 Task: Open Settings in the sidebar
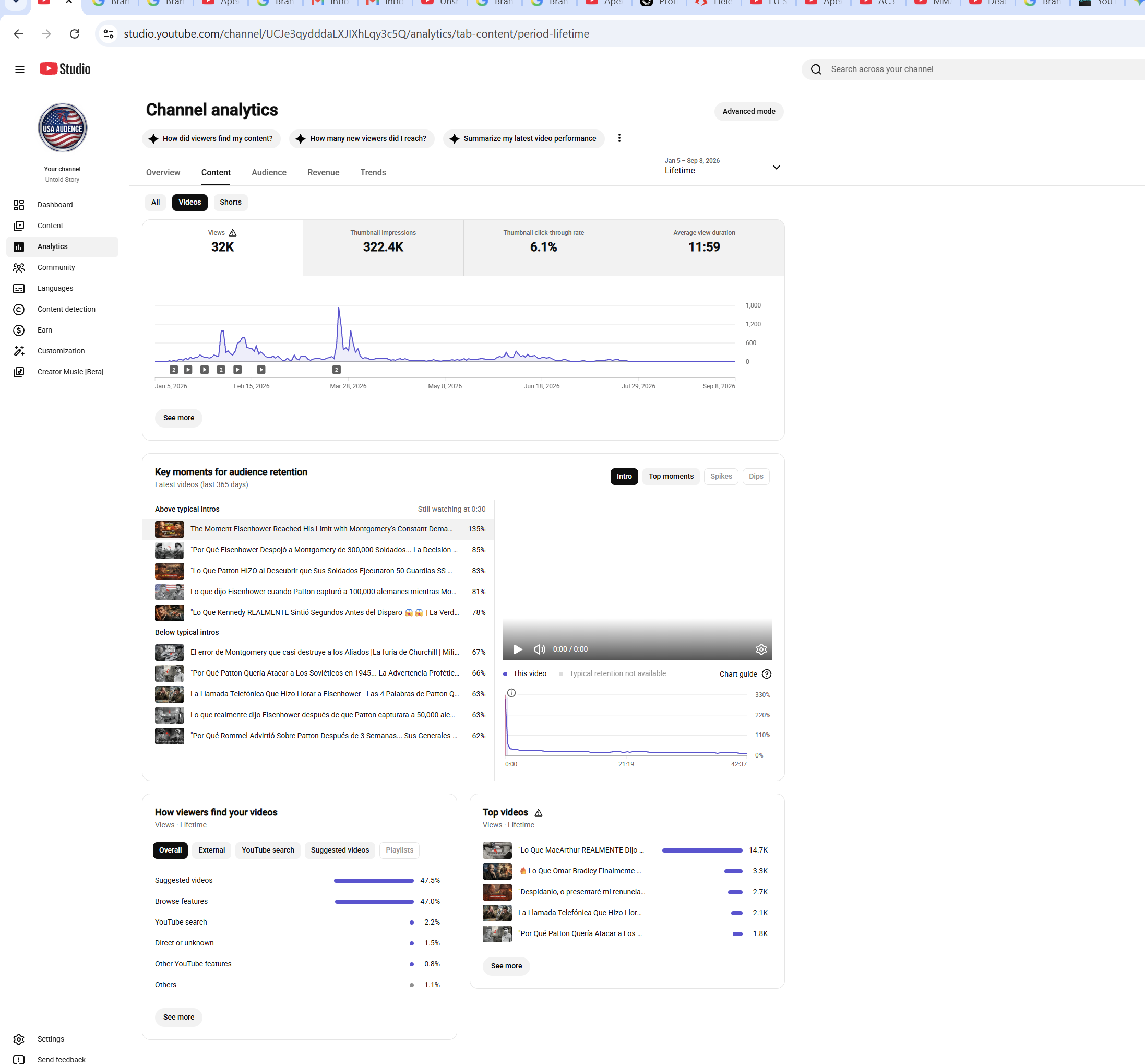tap(62, 1039)
